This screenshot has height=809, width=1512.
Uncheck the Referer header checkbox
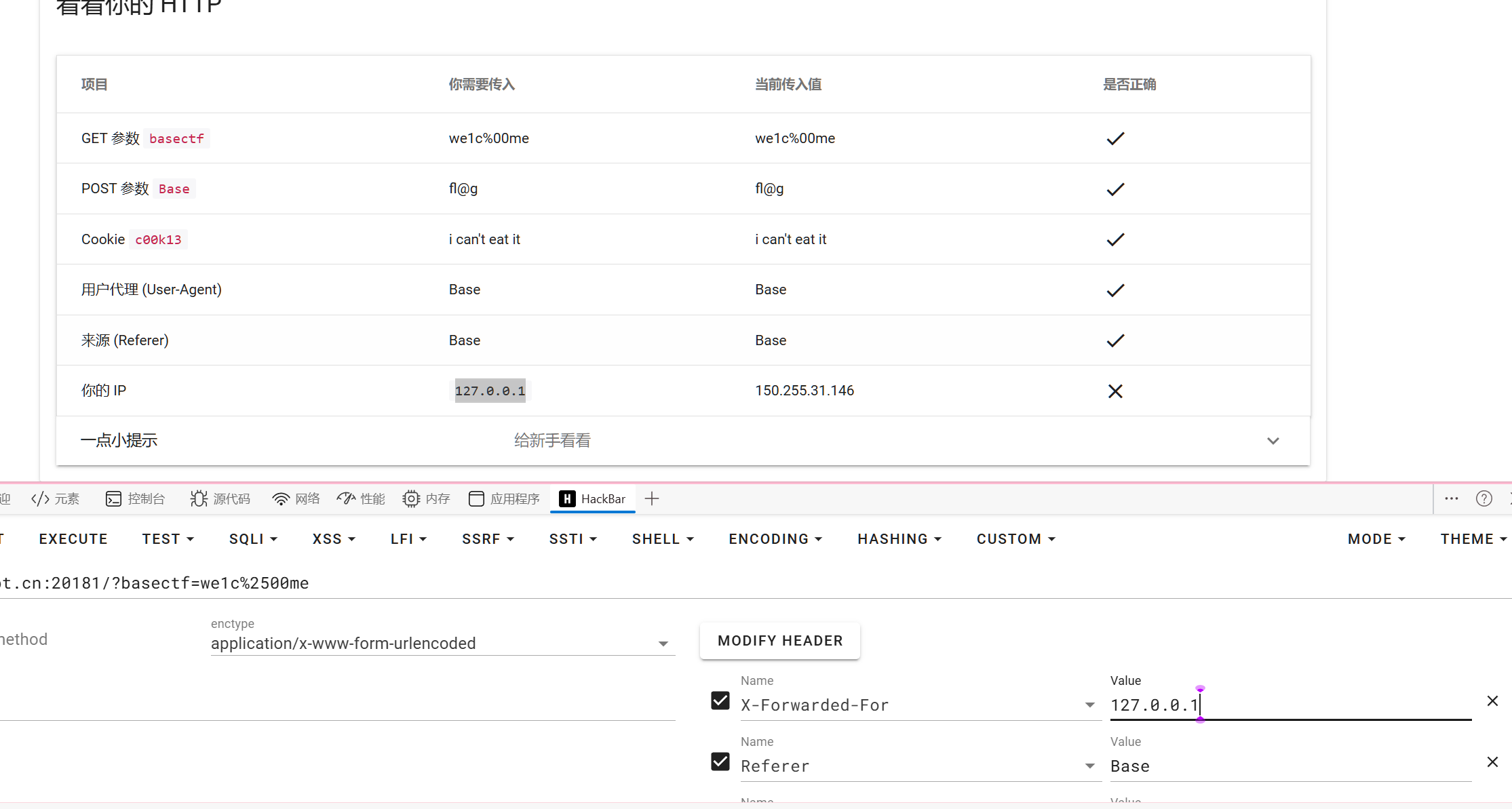pyautogui.click(x=720, y=762)
